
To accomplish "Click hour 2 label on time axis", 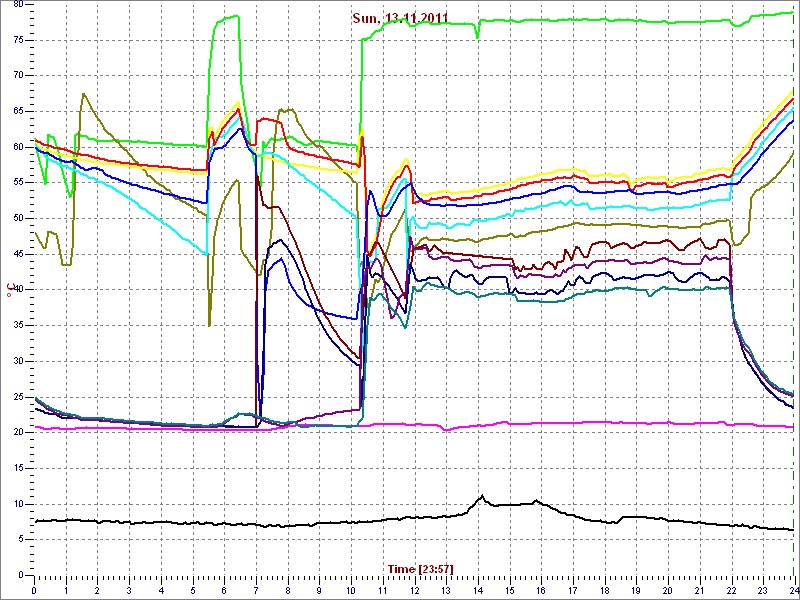I will (x=97, y=590).
